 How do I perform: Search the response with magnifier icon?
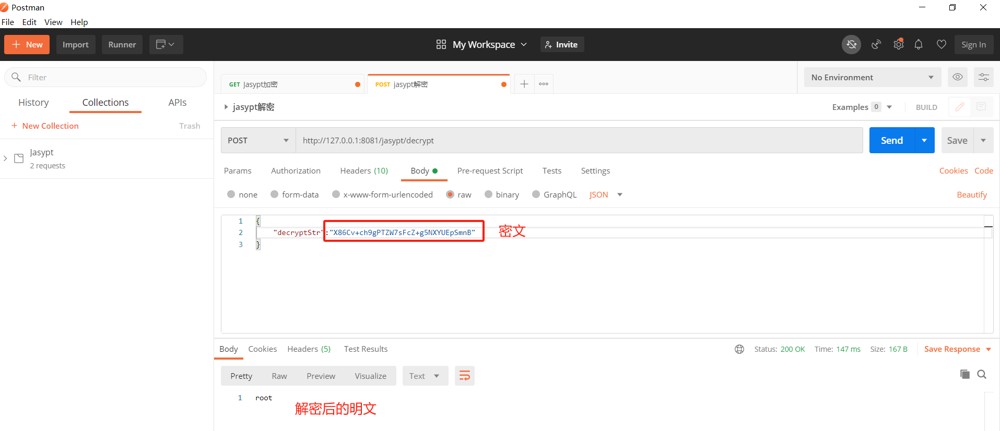coord(982,374)
